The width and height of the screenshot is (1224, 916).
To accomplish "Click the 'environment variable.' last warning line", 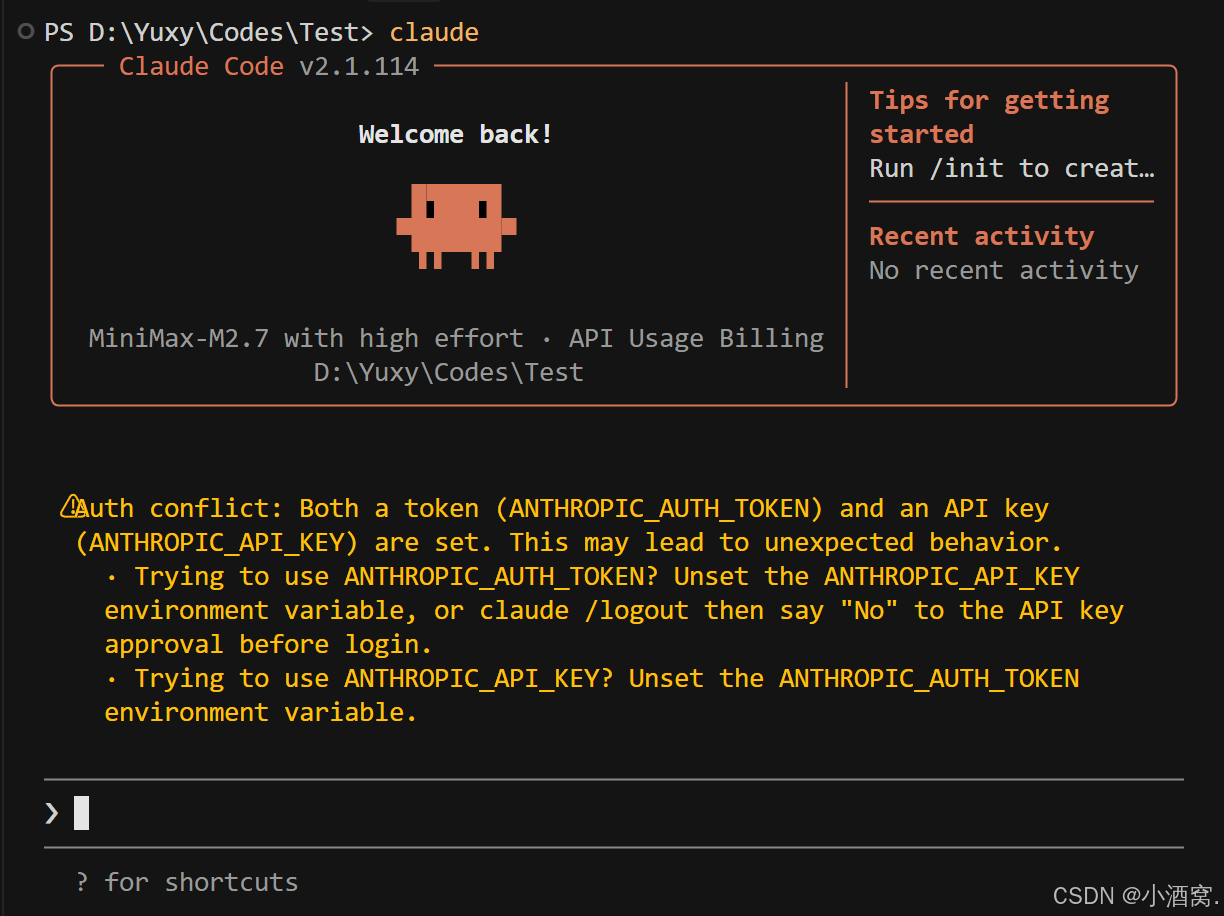I will pos(261,712).
